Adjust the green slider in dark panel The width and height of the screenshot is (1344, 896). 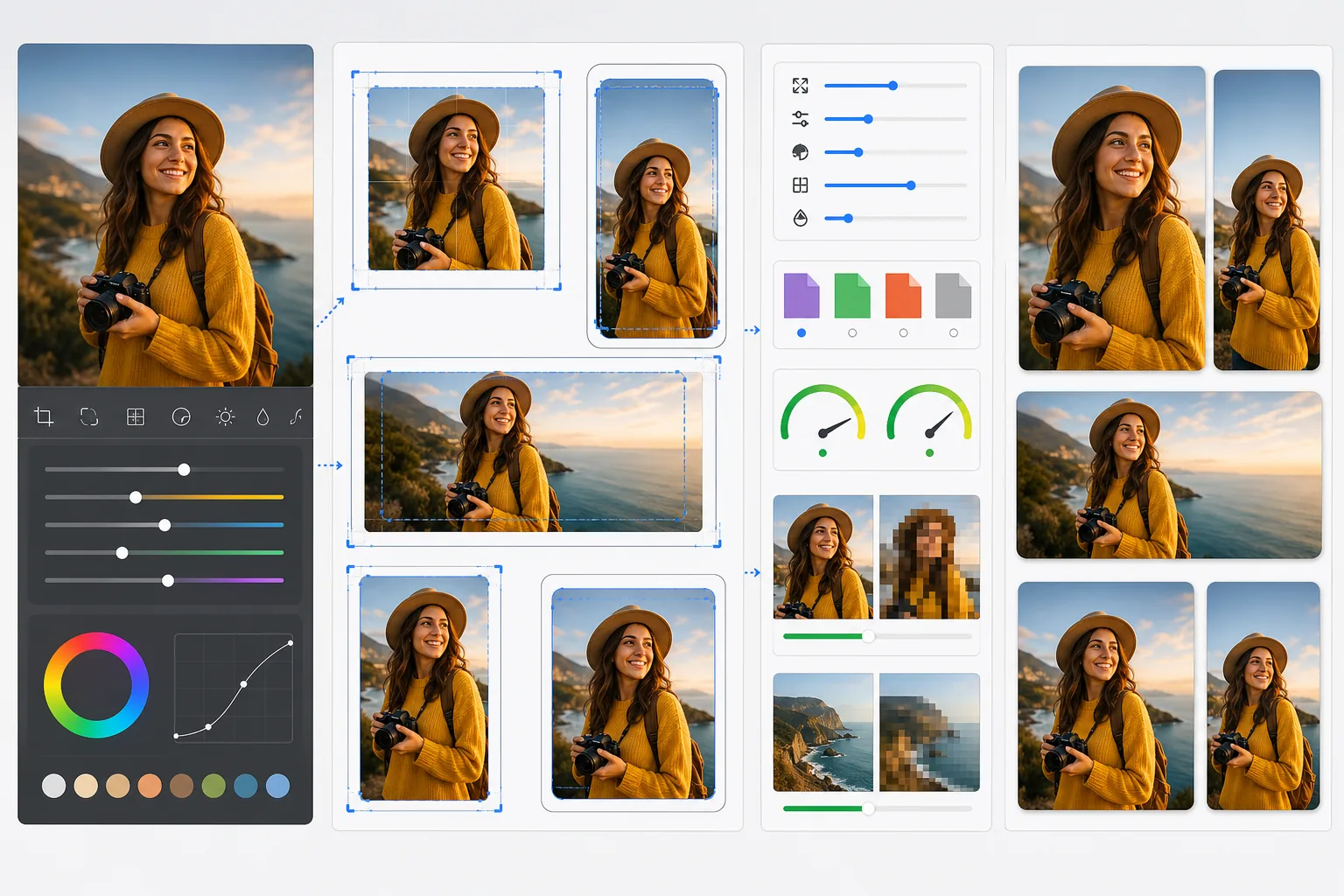[164, 553]
